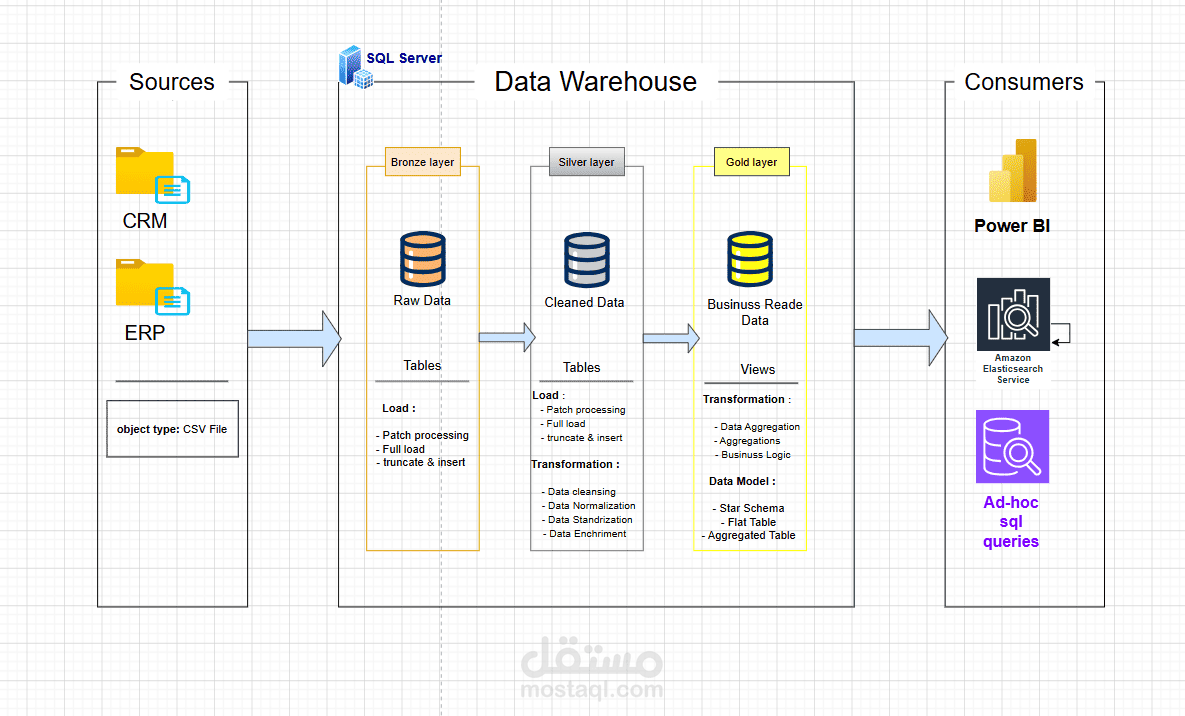Click the Consumers heading
This screenshot has width=1185, height=716.
tap(1024, 82)
